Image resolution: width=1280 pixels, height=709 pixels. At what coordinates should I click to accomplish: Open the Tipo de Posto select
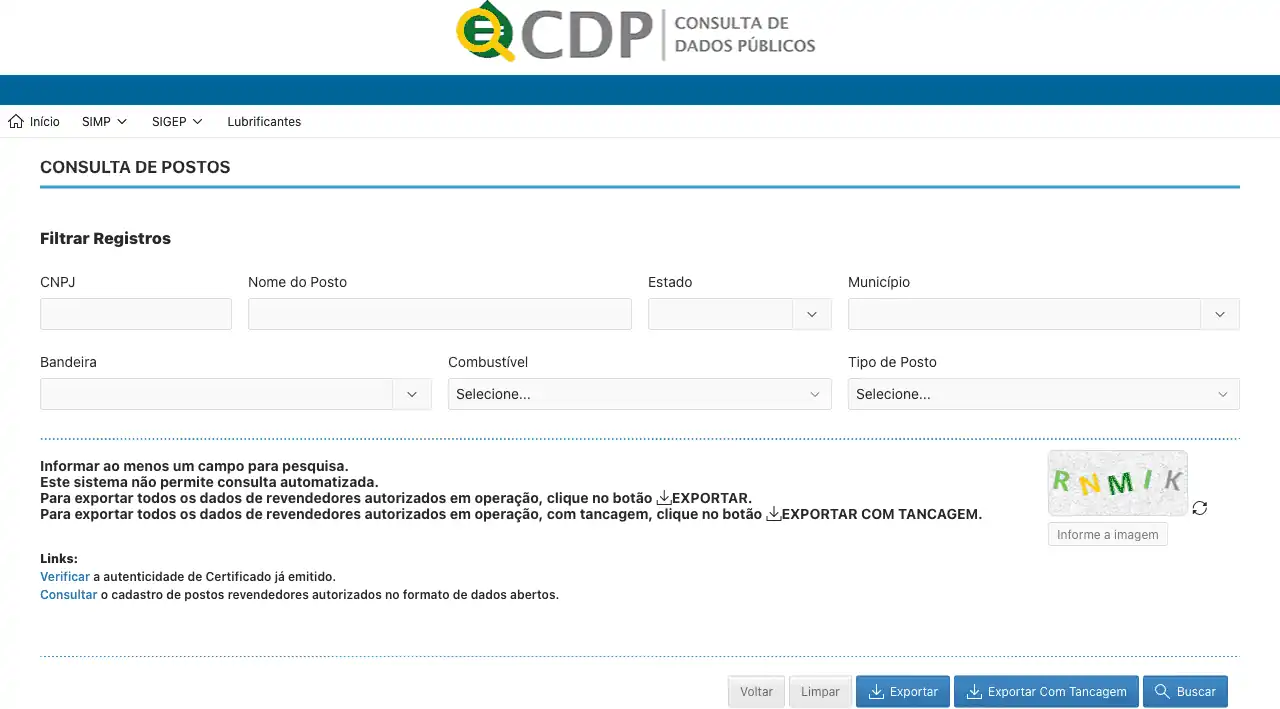coord(1043,394)
